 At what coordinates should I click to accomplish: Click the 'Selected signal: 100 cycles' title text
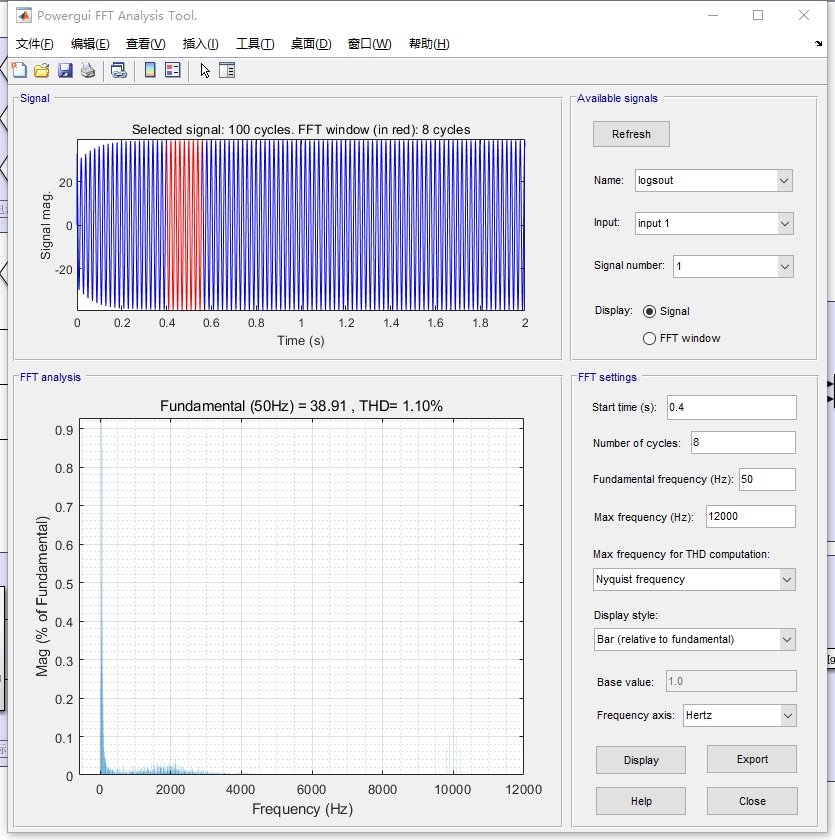click(x=212, y=130)
